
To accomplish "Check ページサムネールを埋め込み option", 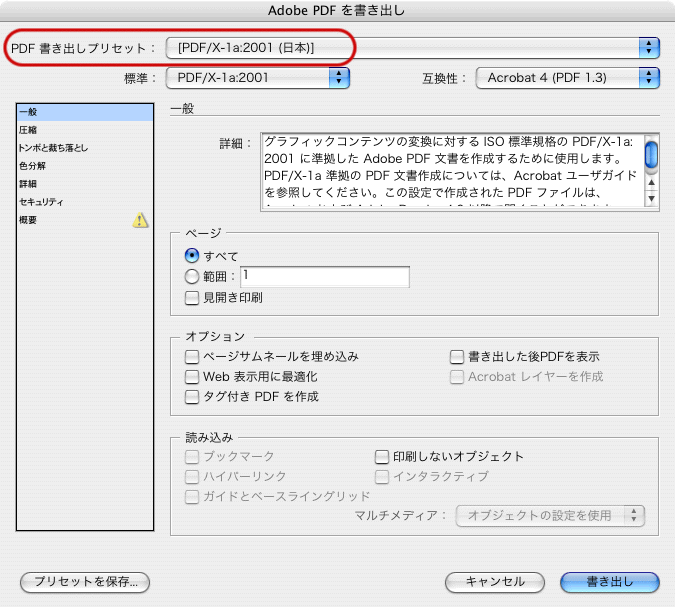I will tap(192, 356).
